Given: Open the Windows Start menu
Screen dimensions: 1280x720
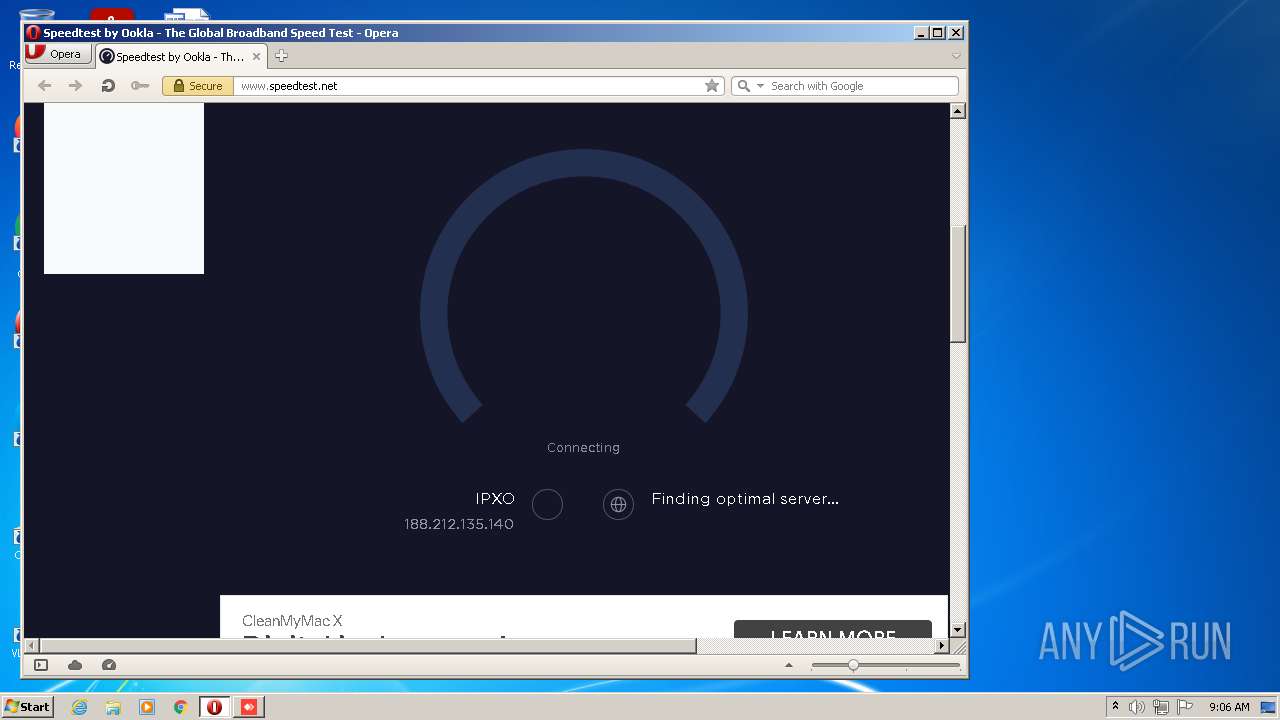Looking at the screenshot, I should pyautogui.click(x=27, y=707).
